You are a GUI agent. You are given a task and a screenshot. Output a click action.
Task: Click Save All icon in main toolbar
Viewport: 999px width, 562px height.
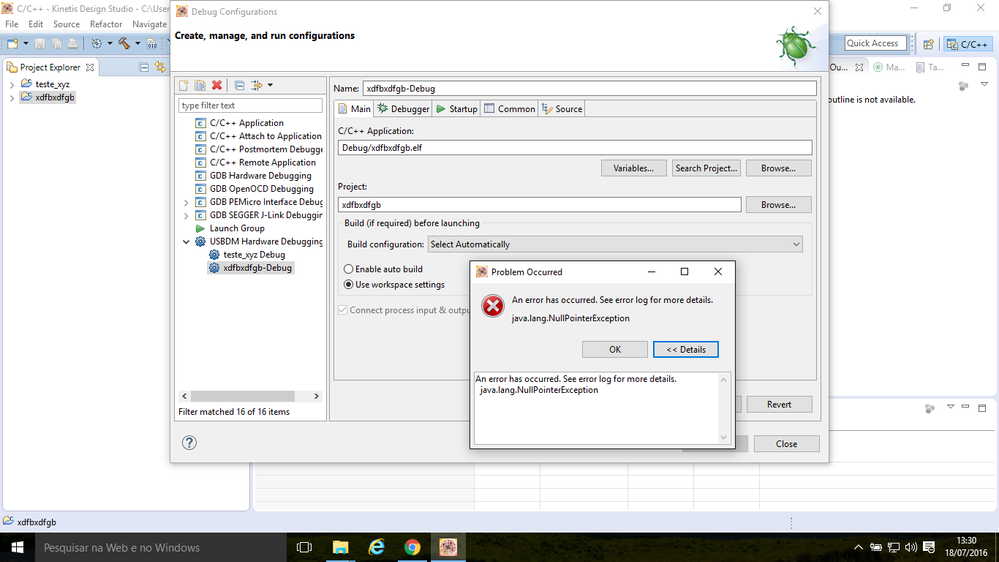click(x=56, y=43)
